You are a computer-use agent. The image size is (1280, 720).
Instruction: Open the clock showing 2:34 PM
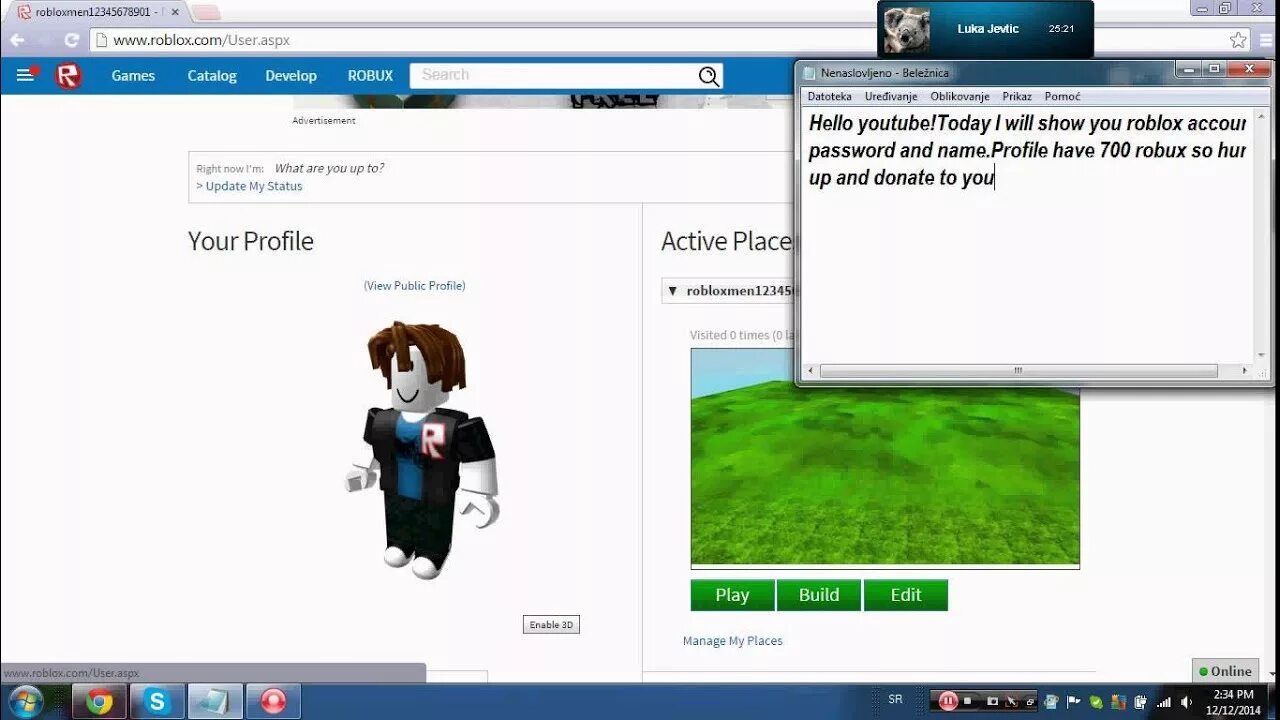[x=1233, y=701]
